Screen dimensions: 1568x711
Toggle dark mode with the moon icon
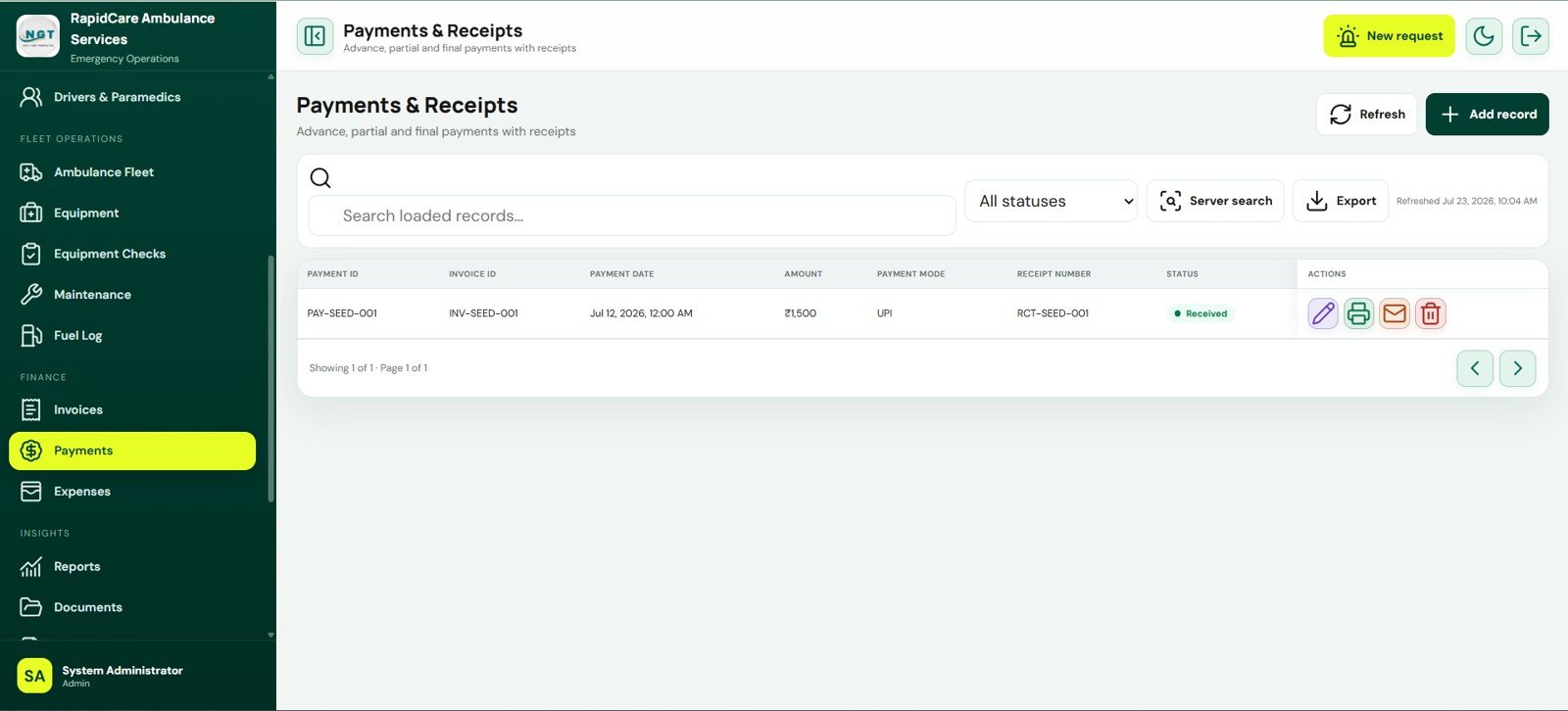point(1484,36)
